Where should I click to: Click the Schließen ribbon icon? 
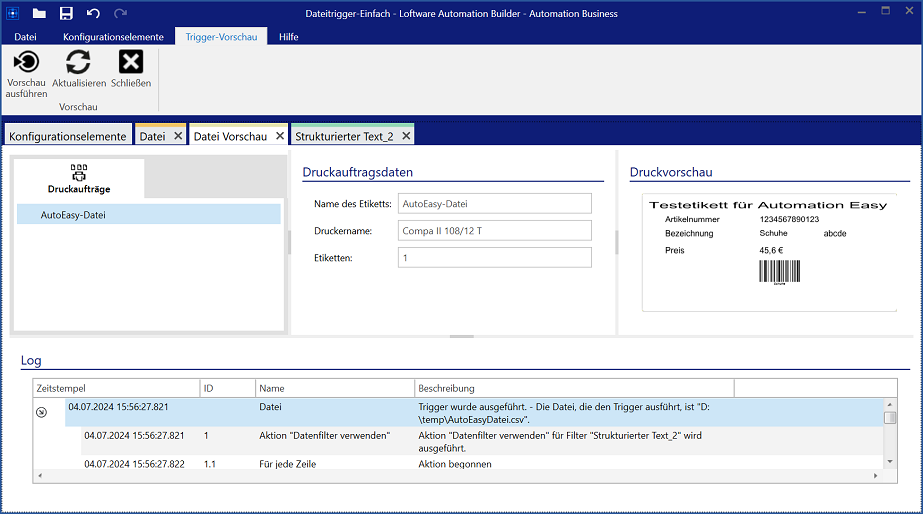[x=131, y=63]
